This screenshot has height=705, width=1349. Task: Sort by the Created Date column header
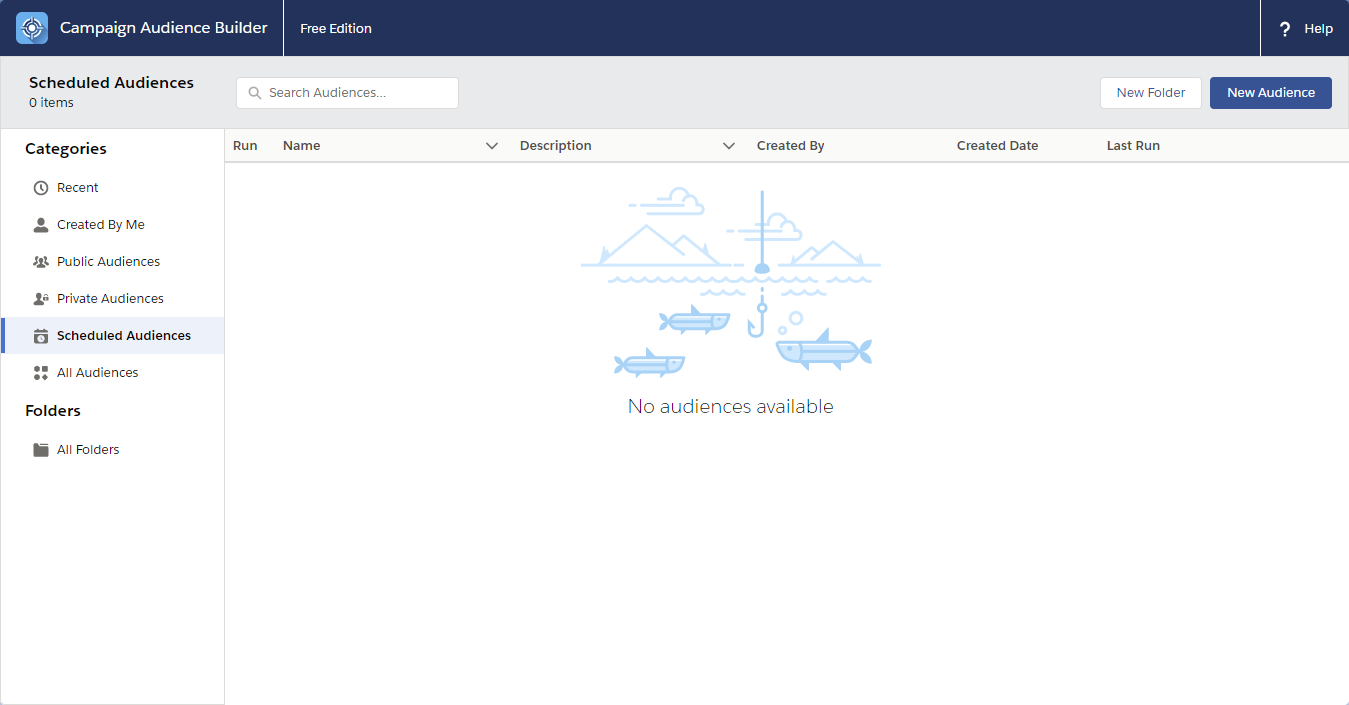997,145
